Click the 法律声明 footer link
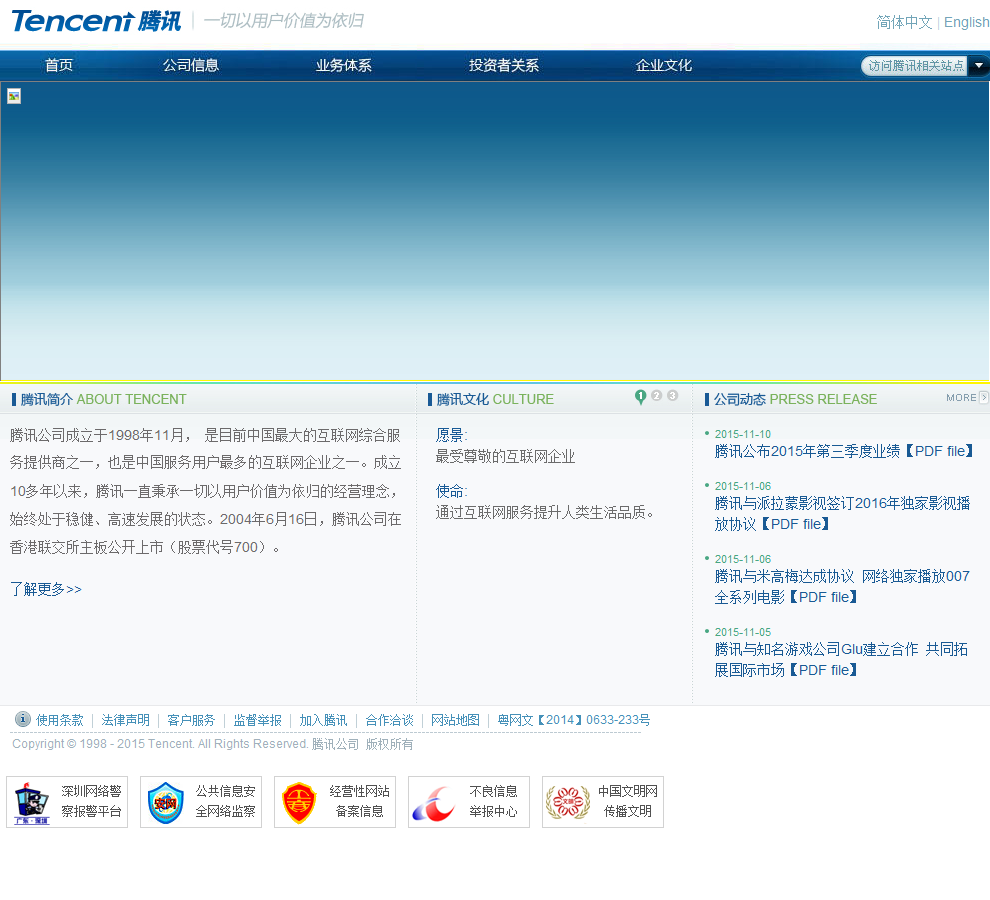The height and width of the screenshot is (900, 990). coord(125,720)
